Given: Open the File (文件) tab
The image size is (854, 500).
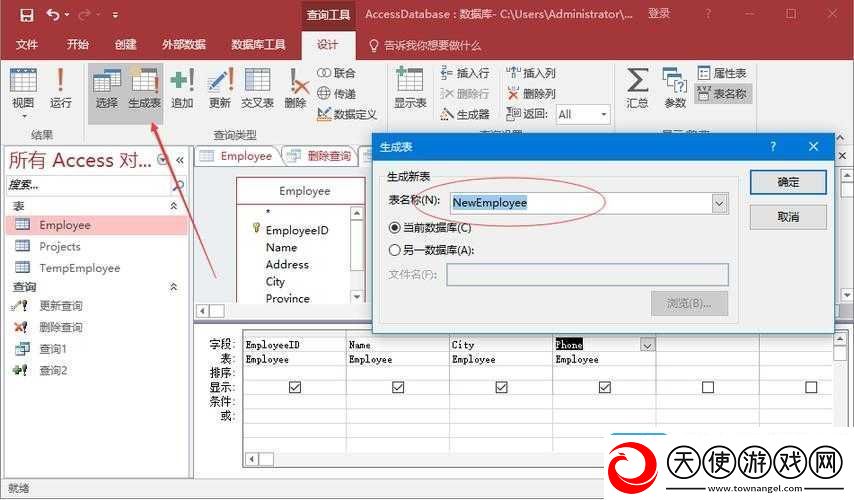Looking at the screenshot, I should [27, 45].
